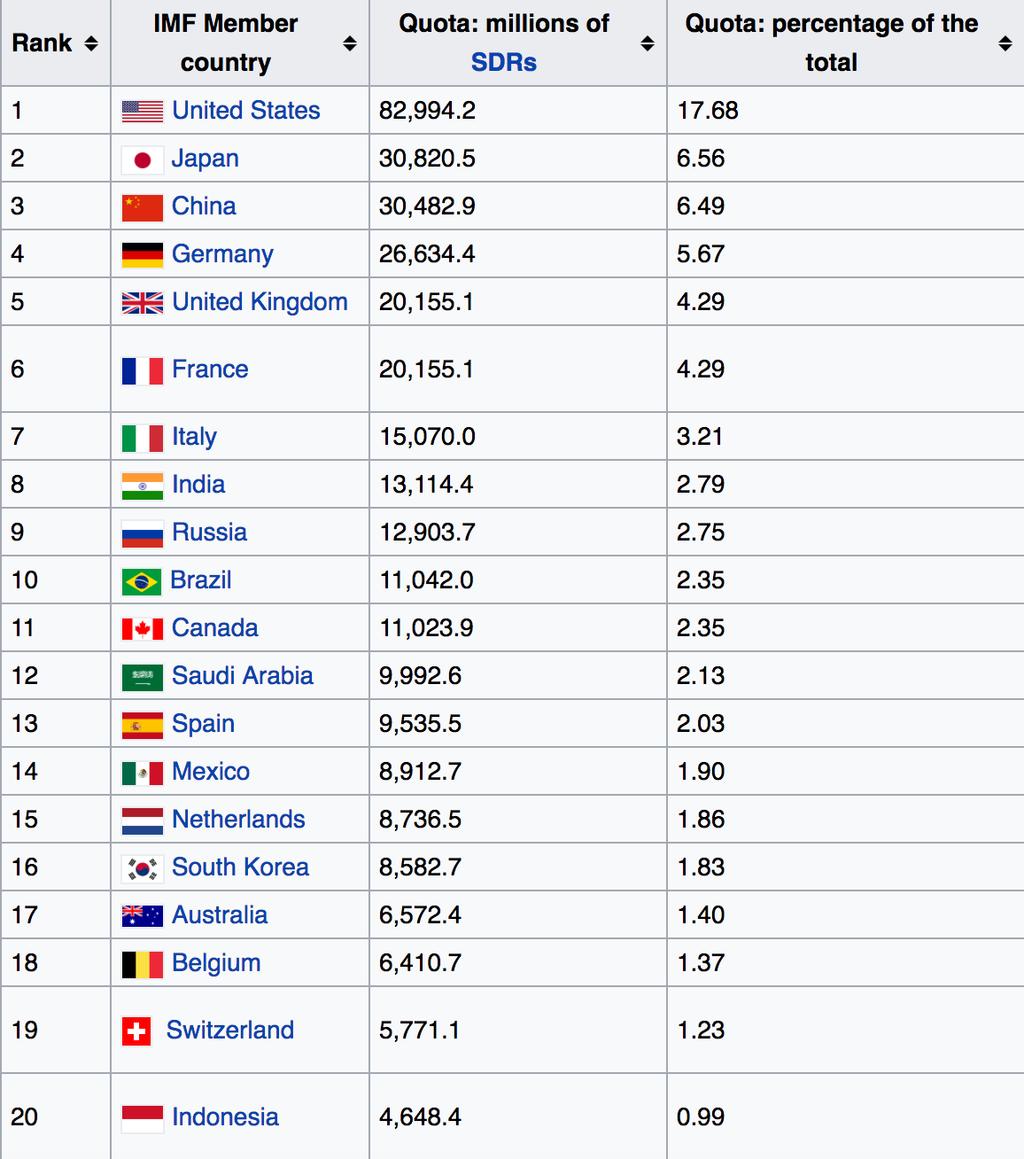Click the United Kingdom flag icon
Viewport: 1024px width, 1159px height.
[142, 303]
